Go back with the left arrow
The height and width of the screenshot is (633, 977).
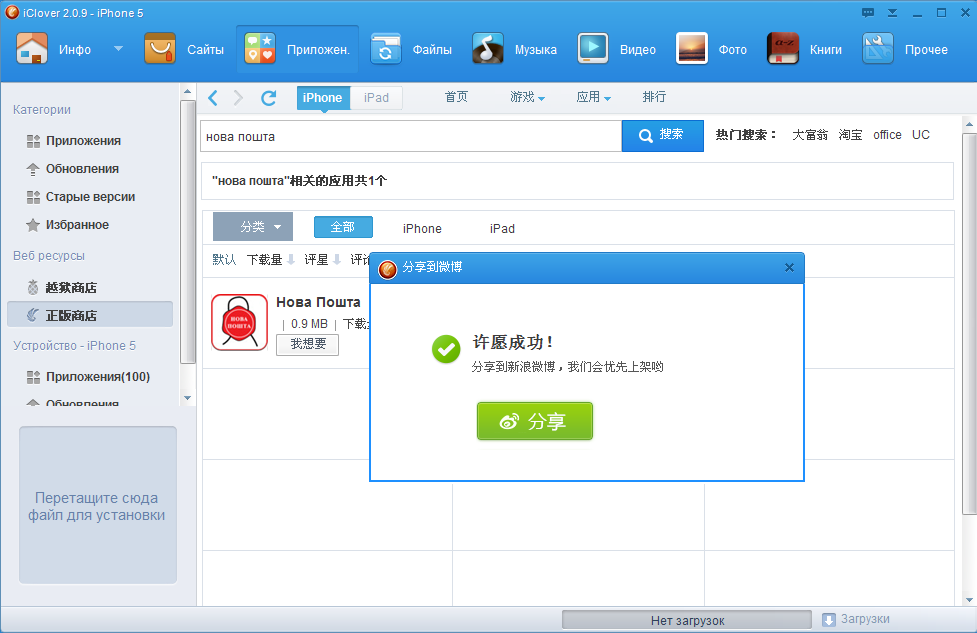point(213,98)
